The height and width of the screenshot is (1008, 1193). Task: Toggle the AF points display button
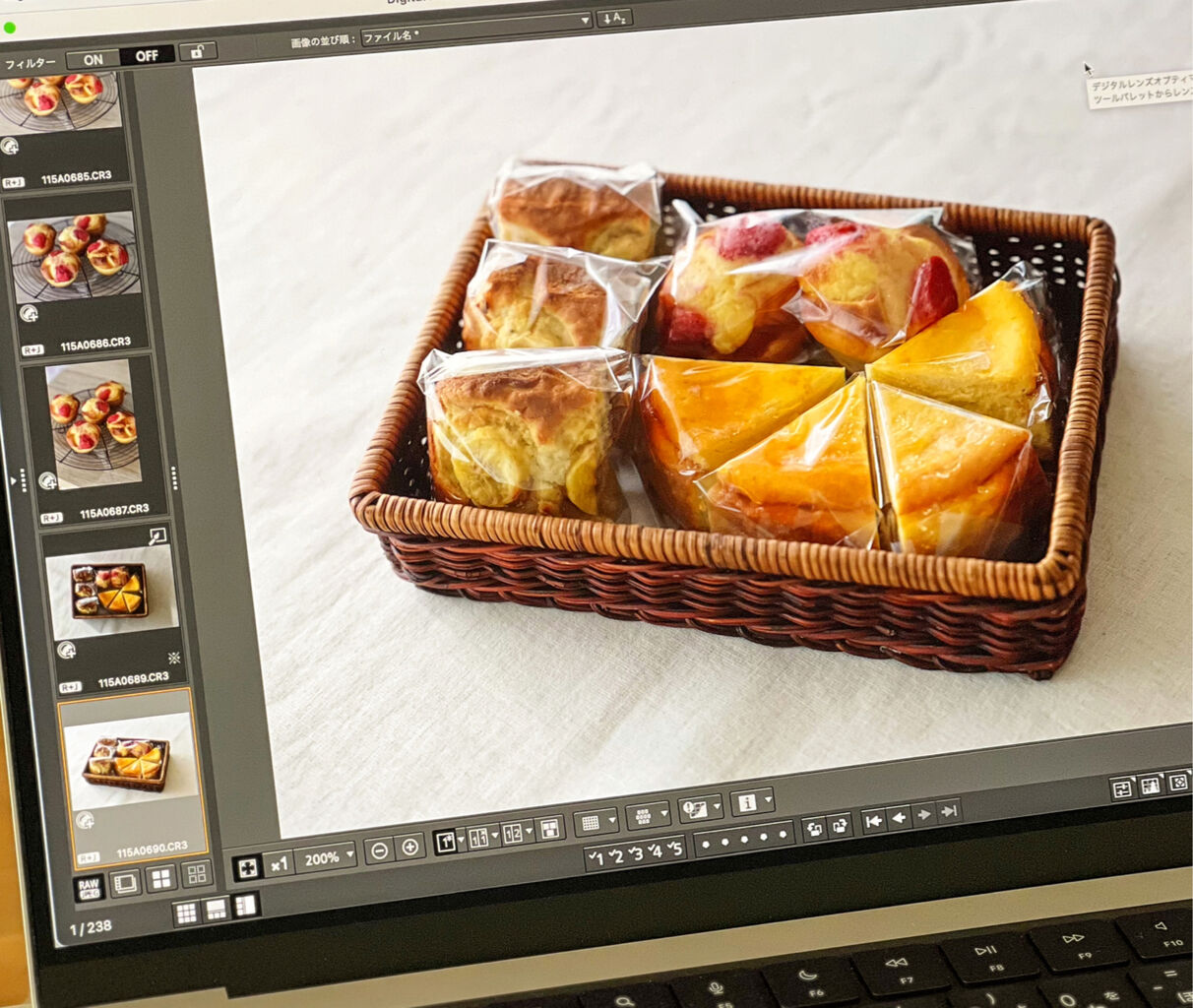pos(643,816)
